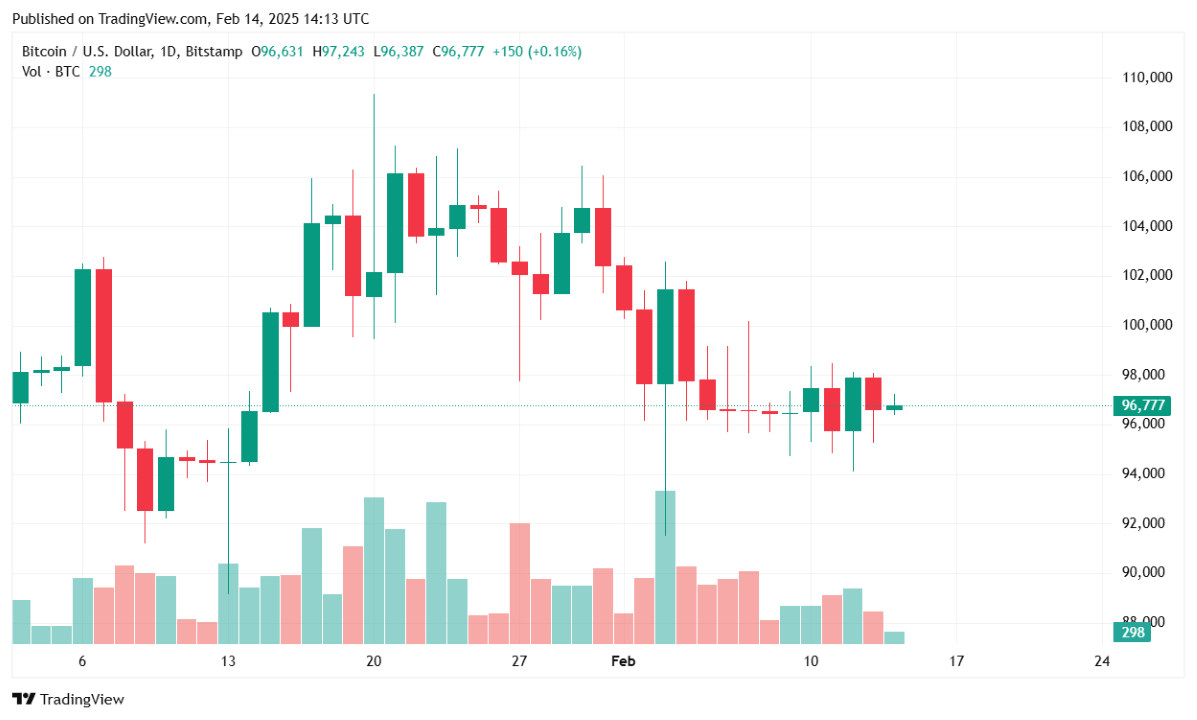Screen dimensions: 1197x720
Task: Click the TradingView logo icon at bottom left
Action: (x=24, y=699)
